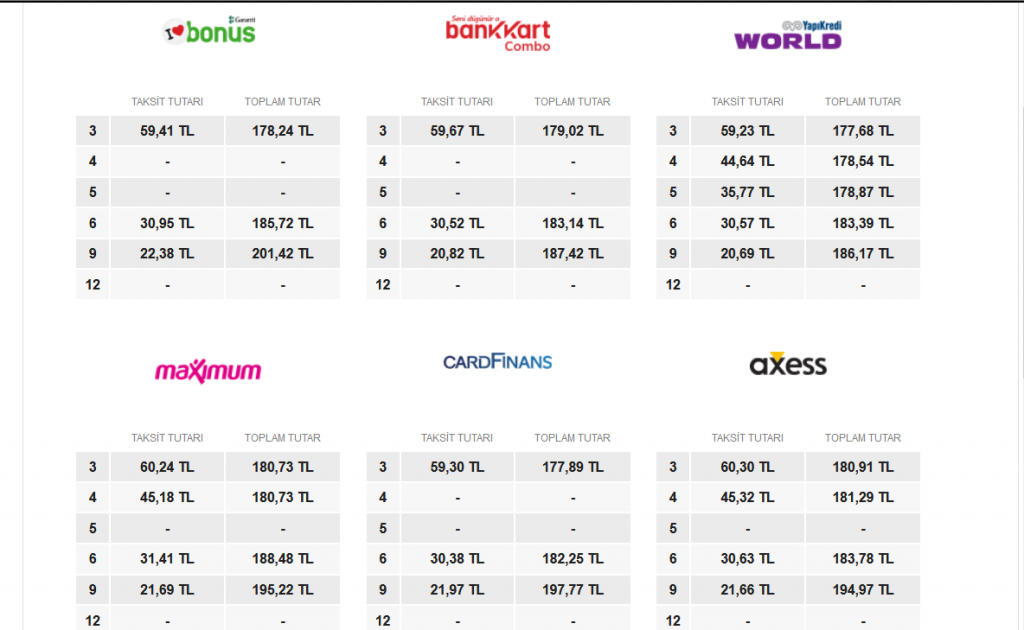Select World 4-installment amount 44,64 TL
The width and height of the screenshot is (1024, 630).
tap(747, 161)
